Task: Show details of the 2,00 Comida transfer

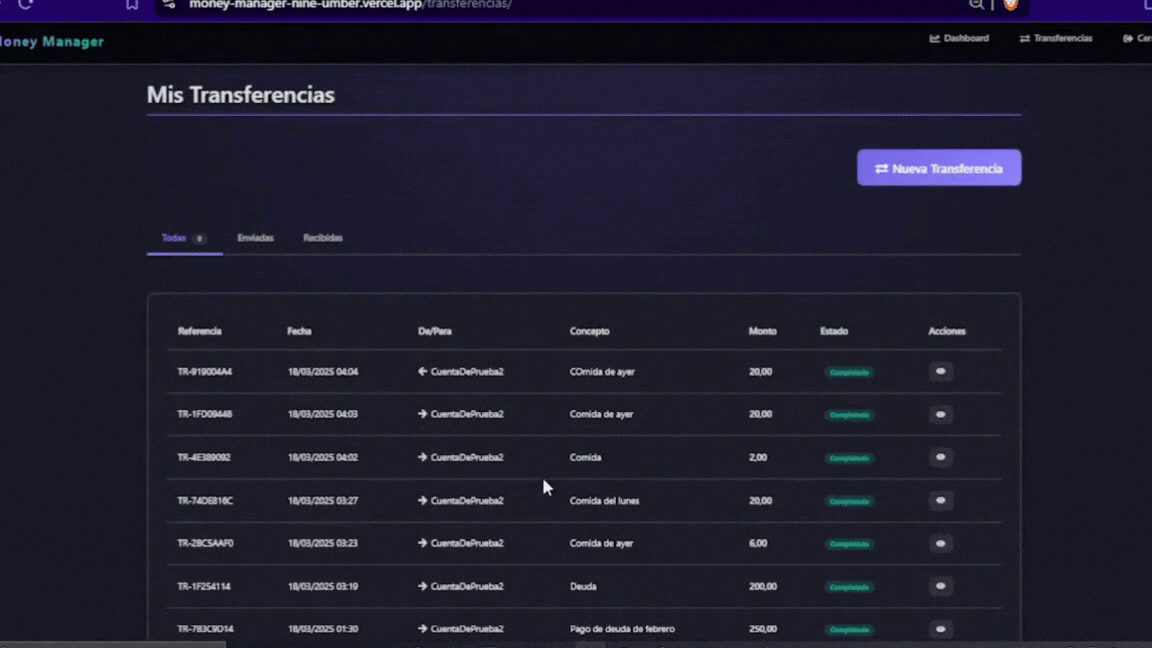Action: point(940,457)
